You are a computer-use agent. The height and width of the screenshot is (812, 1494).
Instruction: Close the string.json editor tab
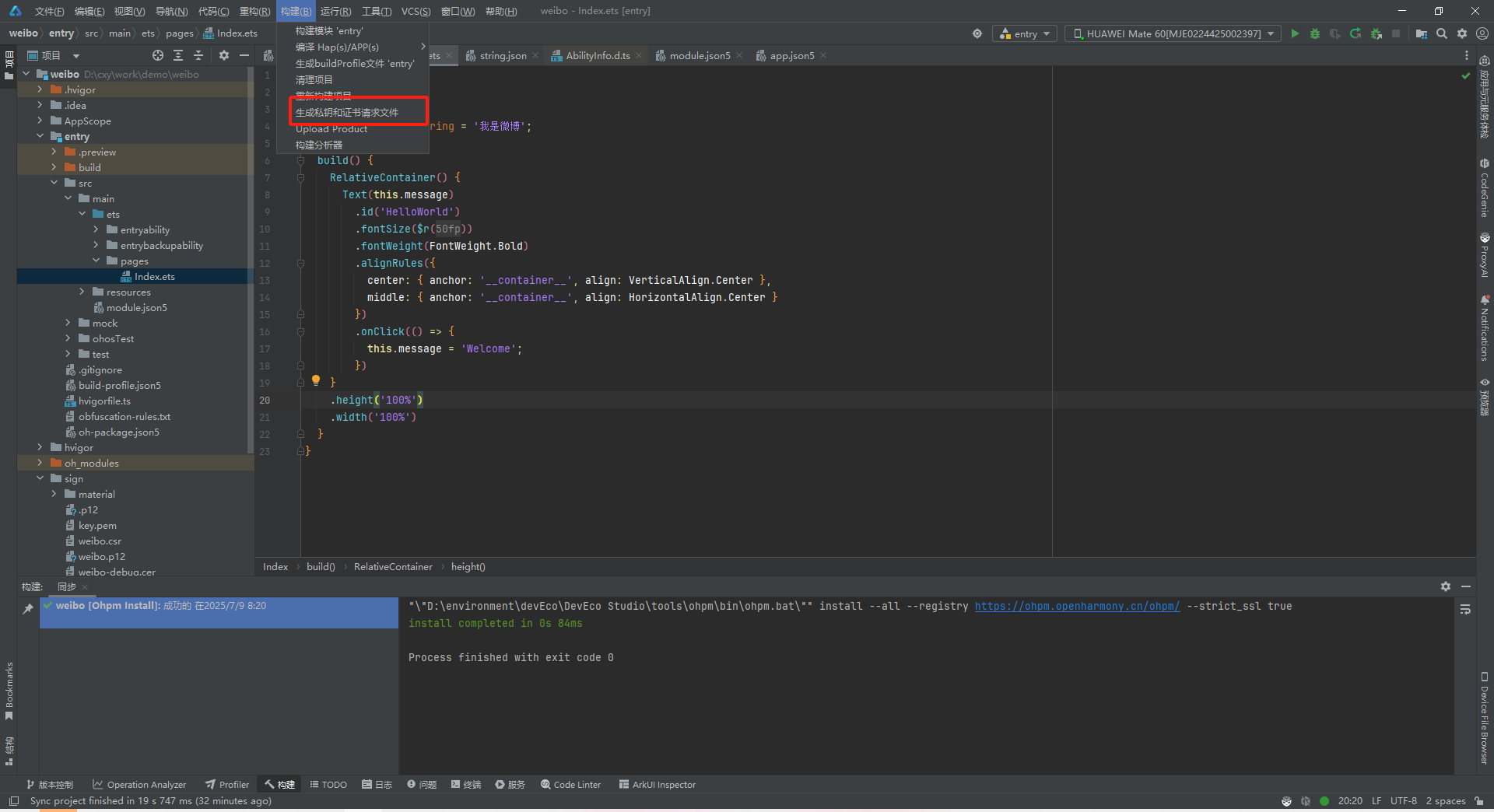point(535,56)
